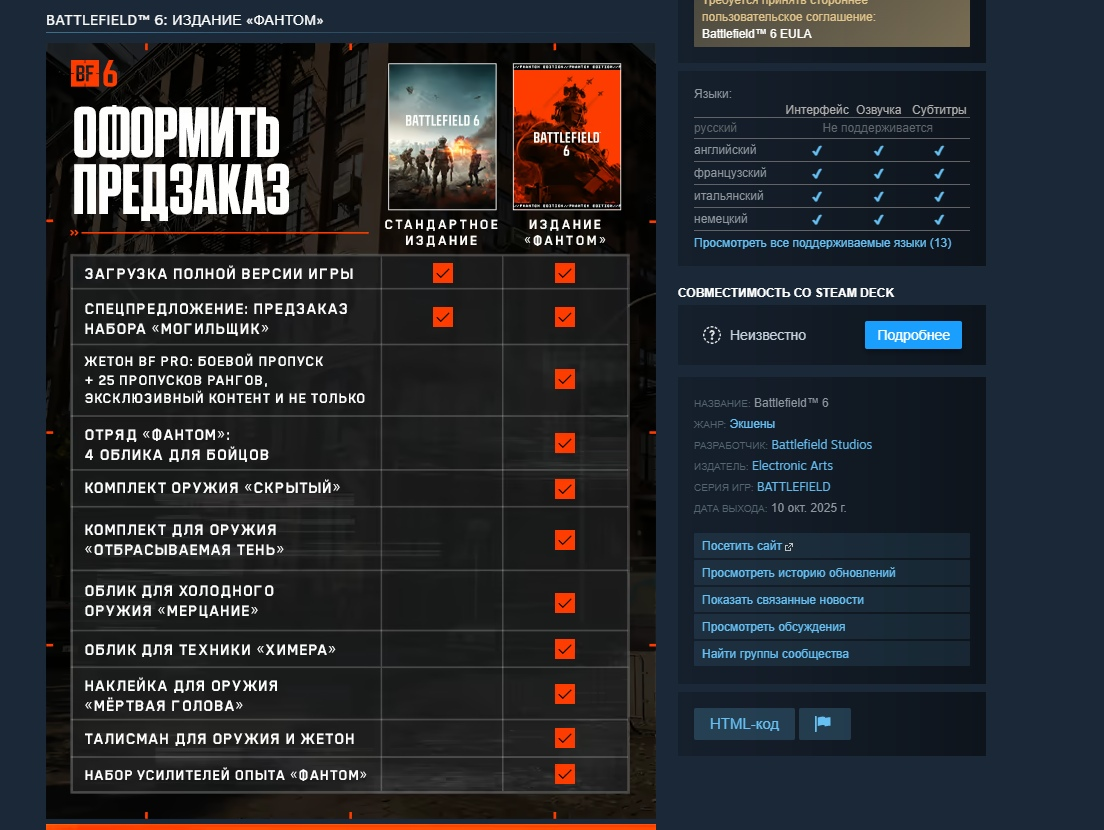Viewport: 1104px width, 830px height.
Task: Click the «Субтитры» checkmark for английский
Action: click(939, 151)
